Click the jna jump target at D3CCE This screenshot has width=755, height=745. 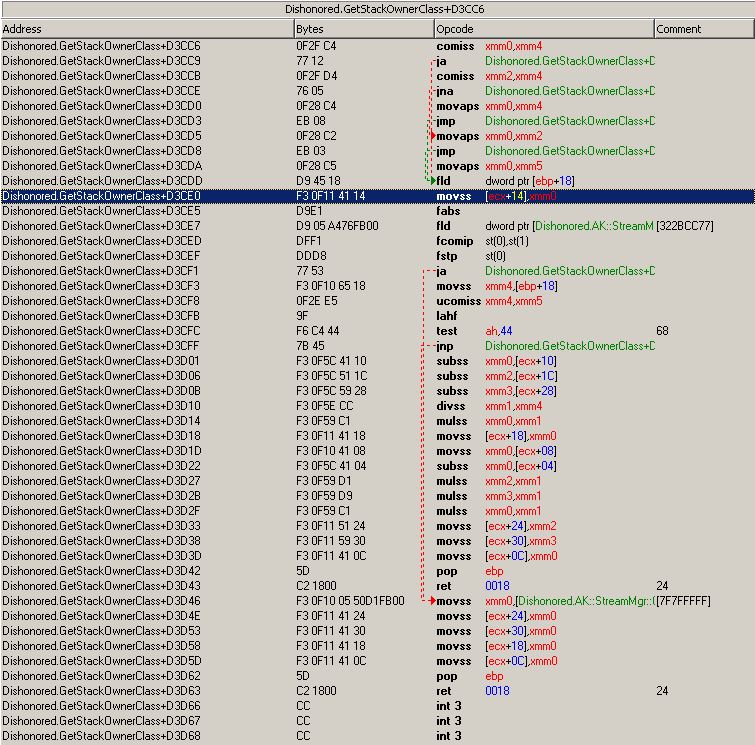570,91
